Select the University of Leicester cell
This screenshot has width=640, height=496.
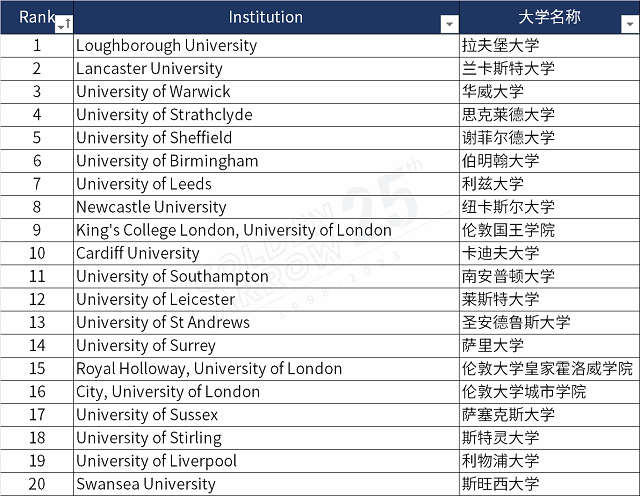(x=266, y=299)
